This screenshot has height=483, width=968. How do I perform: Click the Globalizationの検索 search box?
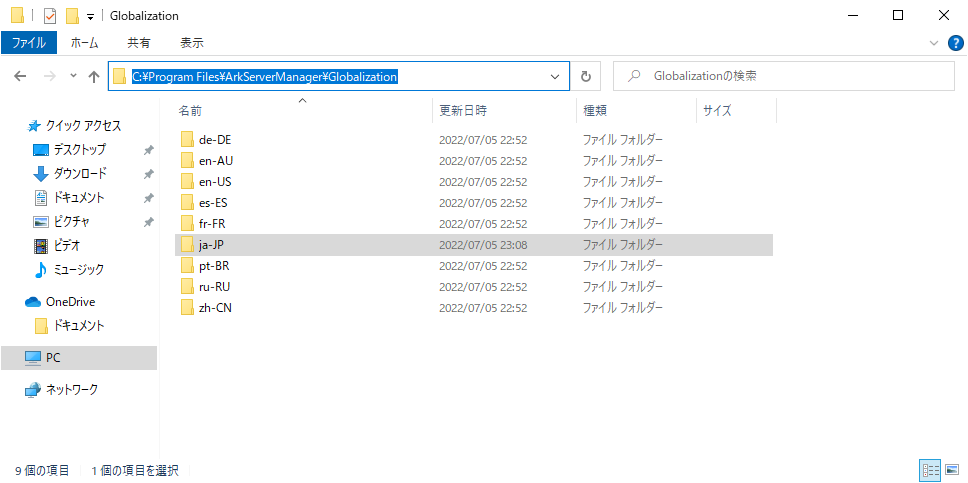(x=783, y=77)
